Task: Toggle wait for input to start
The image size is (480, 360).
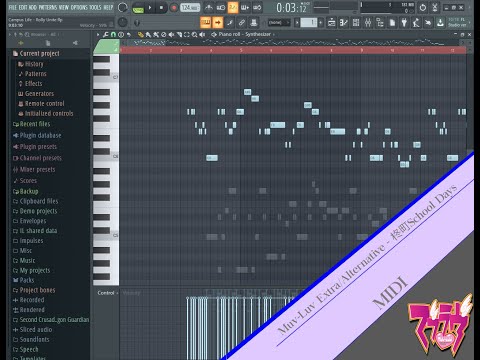Action: click(221, 7)
